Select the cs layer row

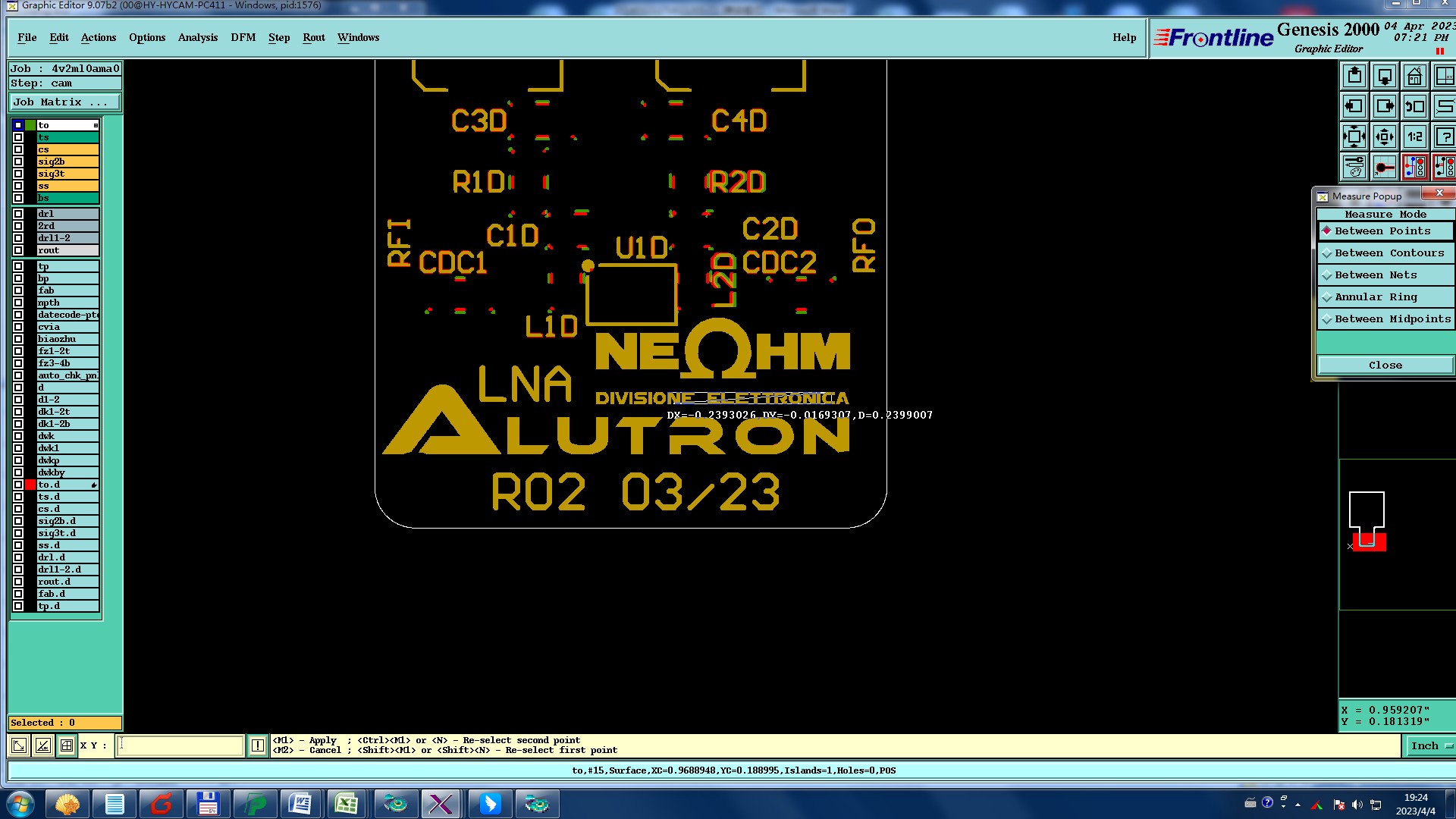(x=68, y=149)
